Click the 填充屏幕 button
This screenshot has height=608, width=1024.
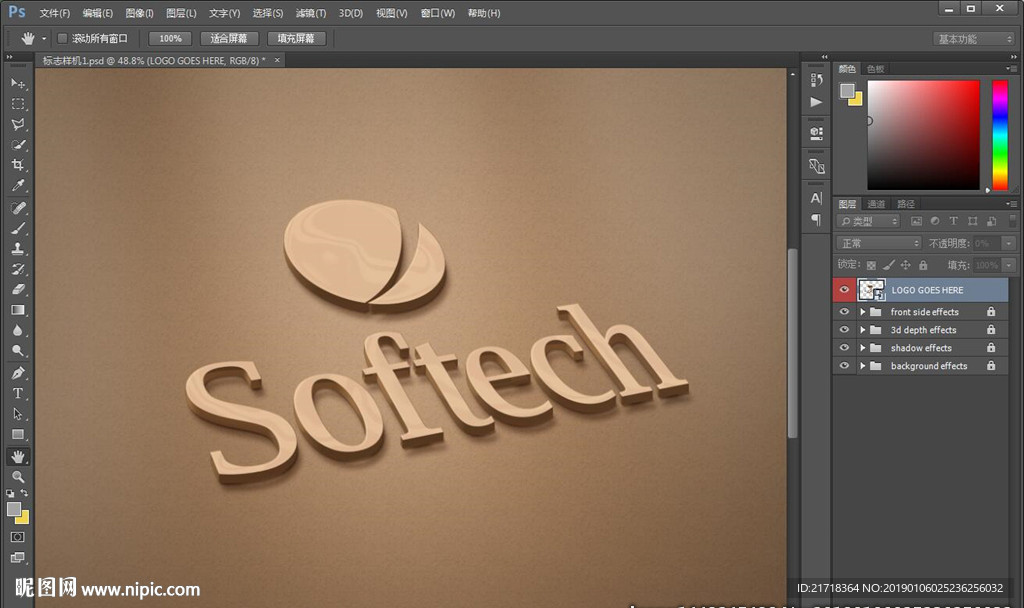[x=296, y=39]
